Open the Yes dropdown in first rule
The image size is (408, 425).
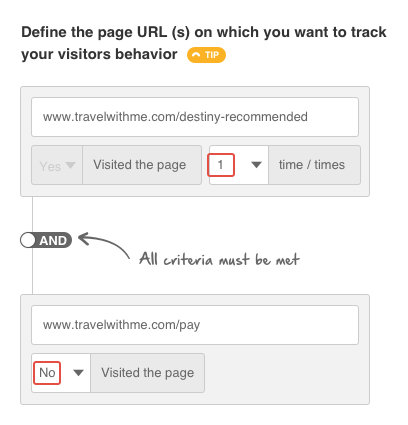click(x=57, y=165)
